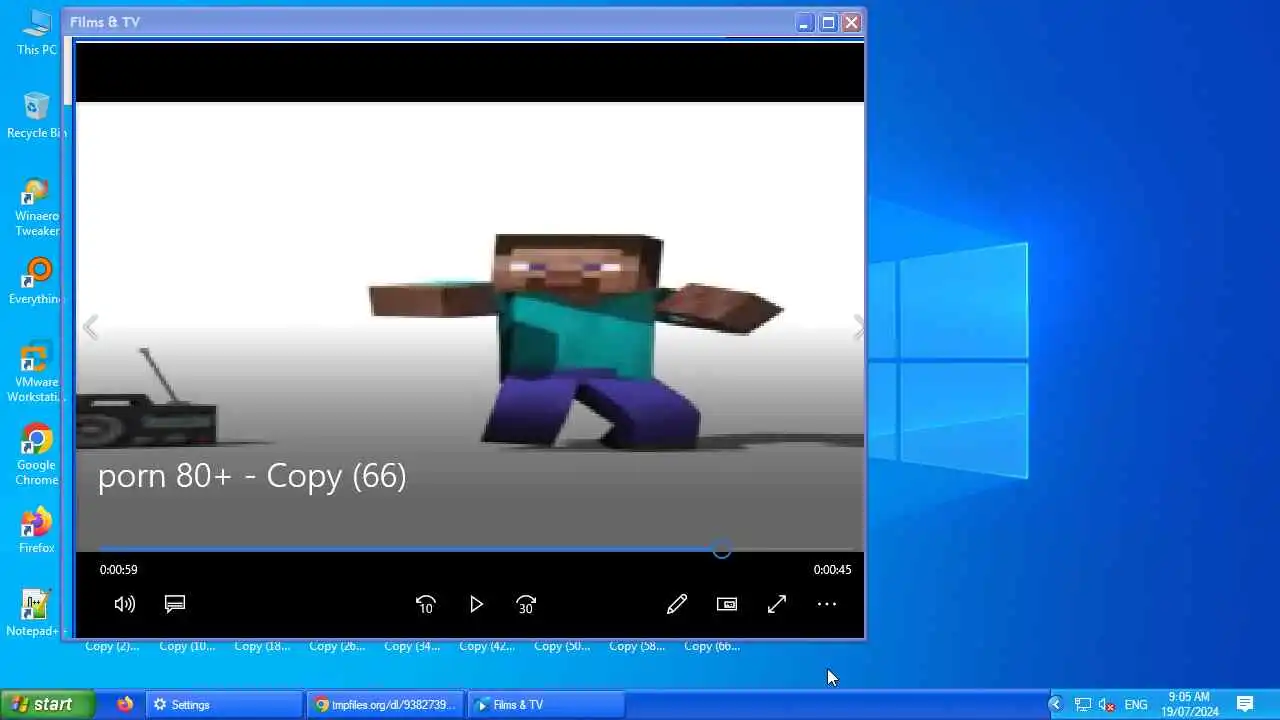Image resolution: width=1280 pixels, height=720 pixels.
Task: Click the muted speaker tray icon
Action: pos(1107,704)
